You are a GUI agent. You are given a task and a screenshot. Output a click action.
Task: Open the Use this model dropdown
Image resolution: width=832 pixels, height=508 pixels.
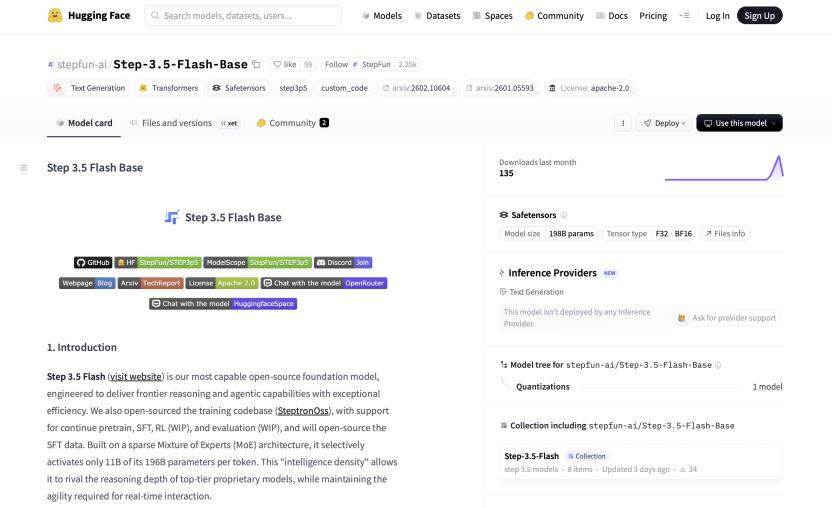[x=739, y=123]
